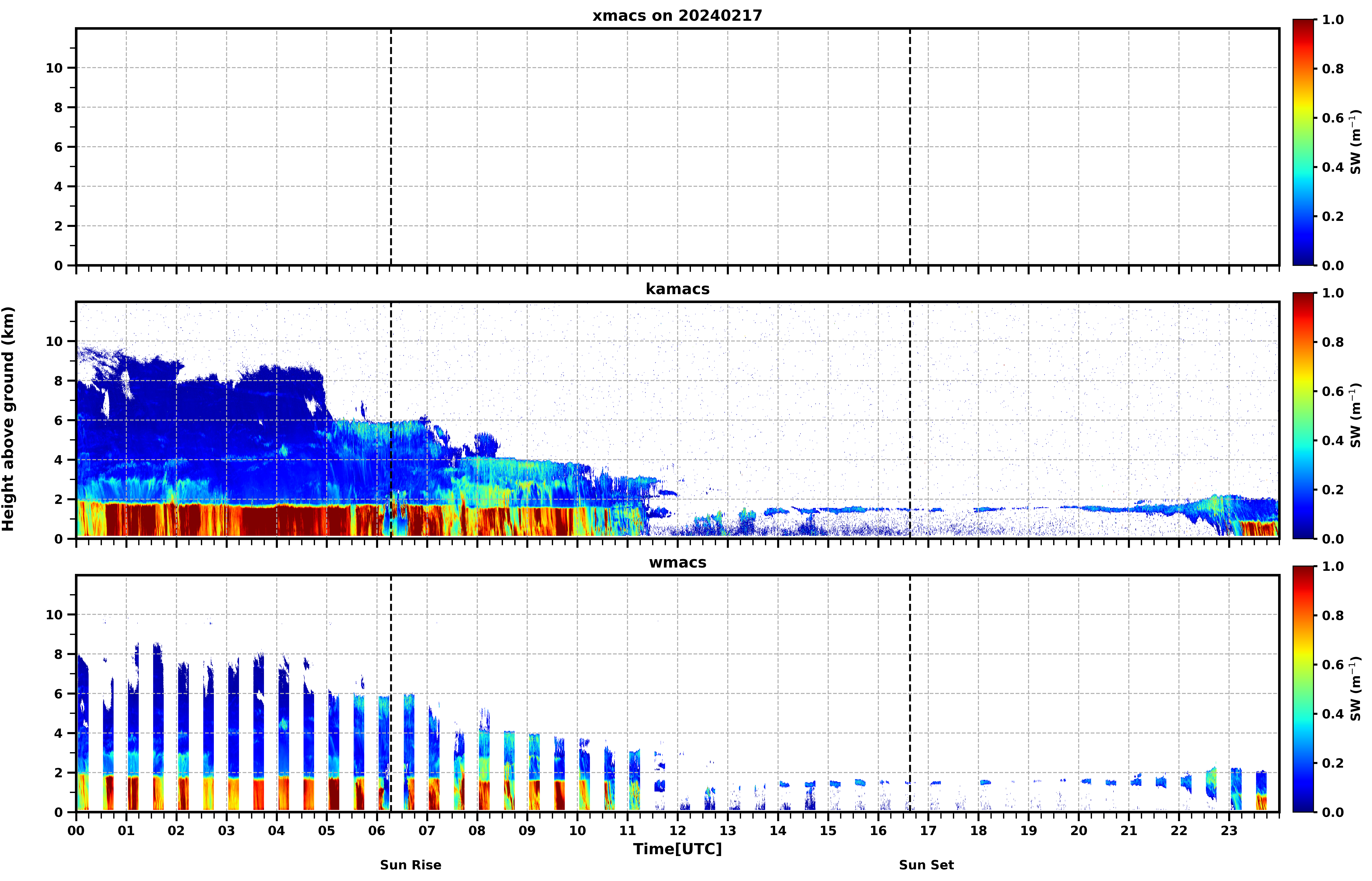Click the '10' height tick of the xmacs panel
This screenshot has width=1372, height=881.
pos(54,68)
